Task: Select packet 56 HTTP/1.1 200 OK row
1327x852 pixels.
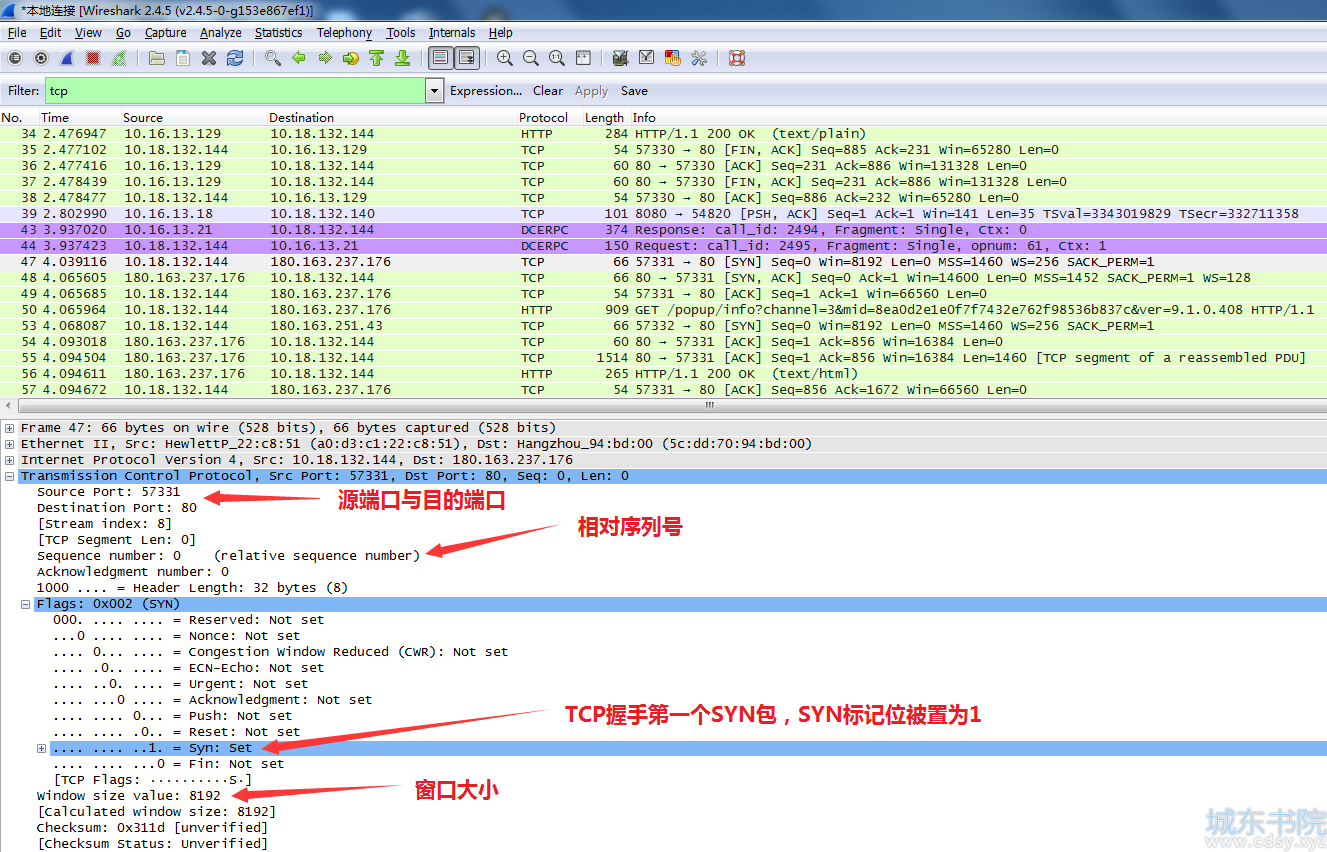Action: pos(663,374)
